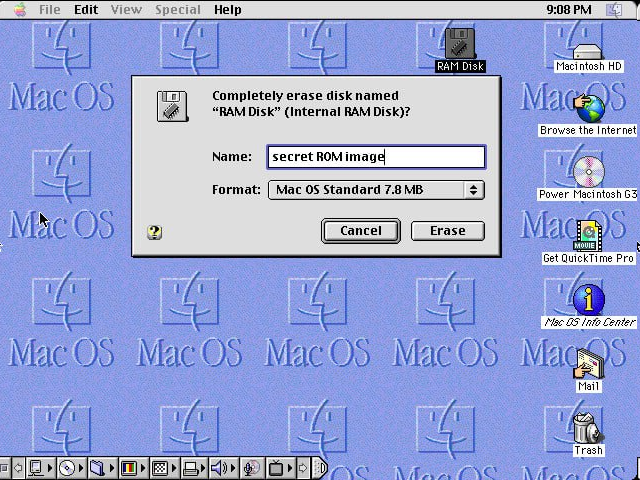This screenshot has height=480, width=640.
Task: Click the Trash icon
Action: tap(588, 428)
